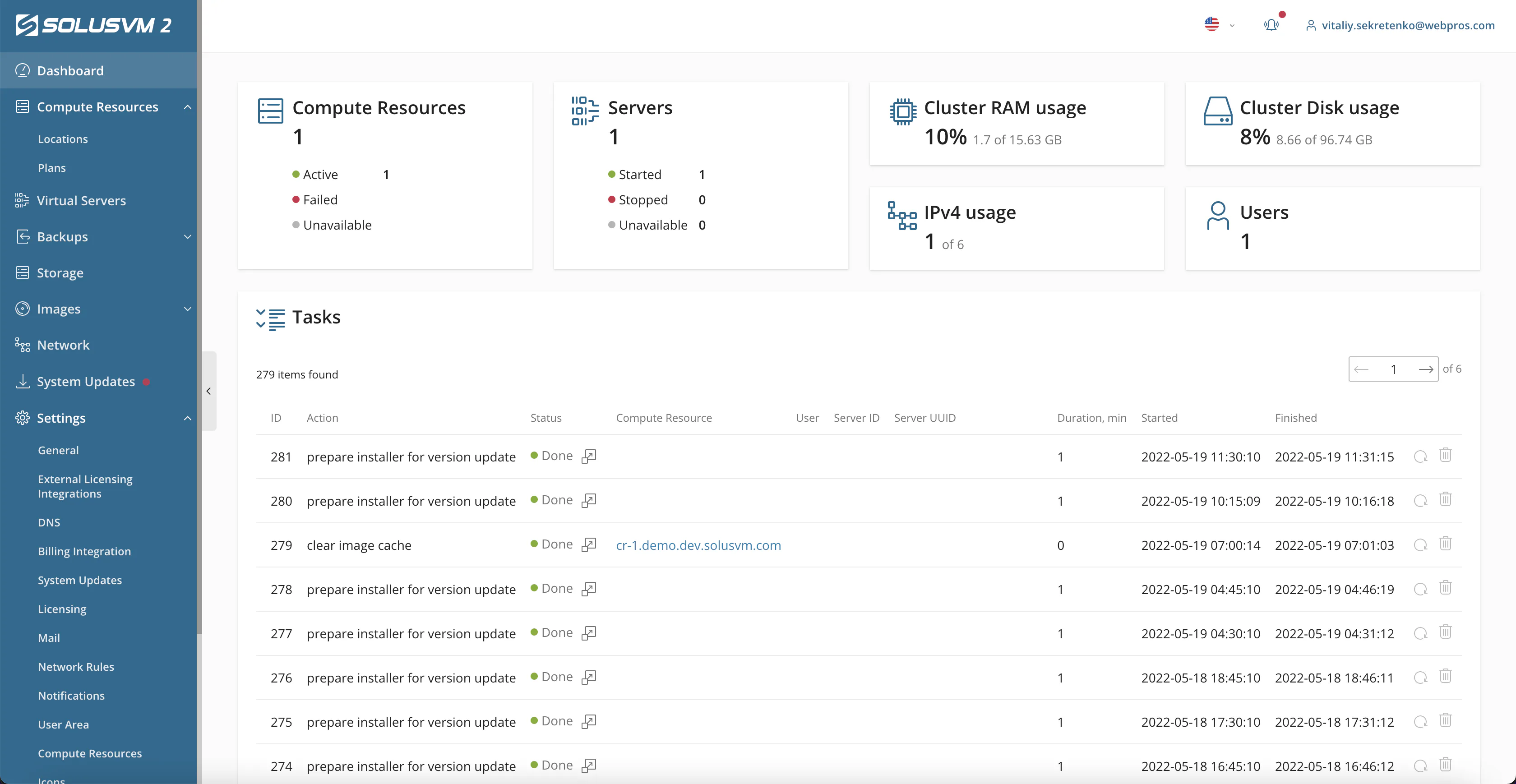The height and width of the screenshot is (784, 1516).
Task: Go to next page of Tasks
Action: 1427,369
